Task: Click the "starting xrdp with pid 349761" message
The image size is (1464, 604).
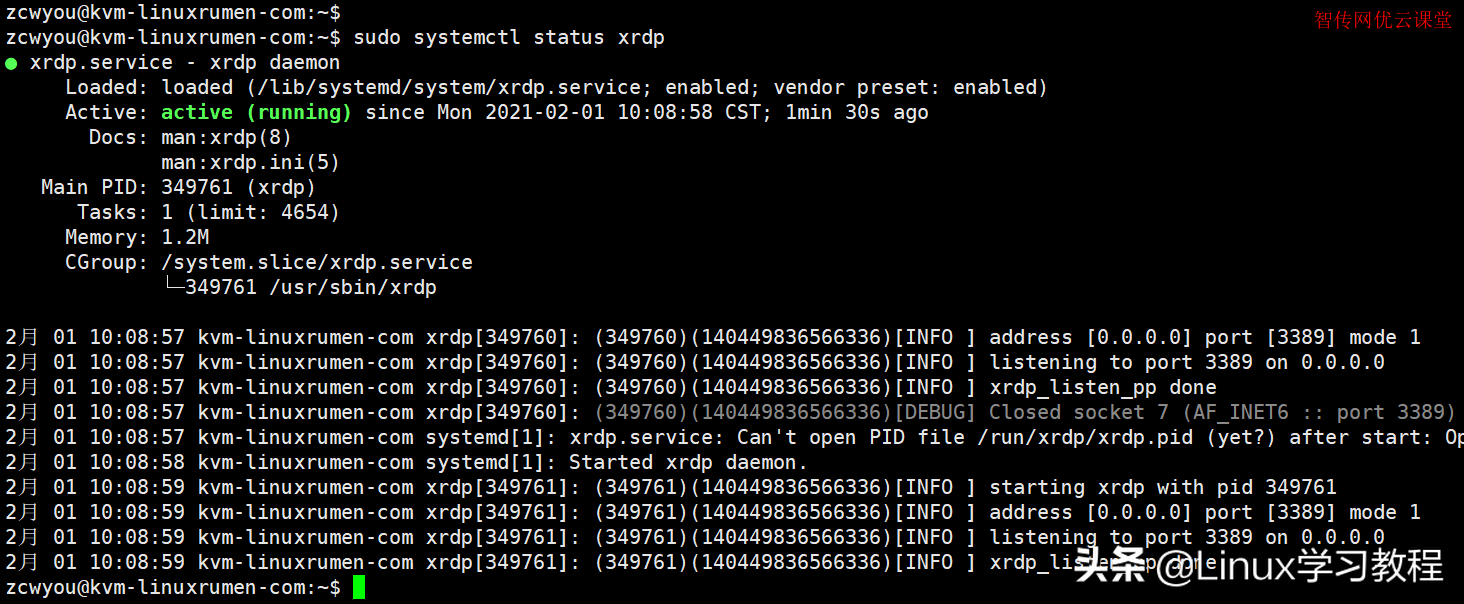Action: 1163,488
